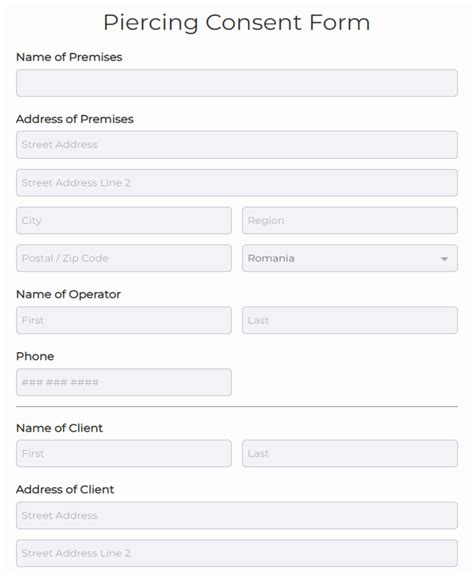Click the Name of Operator label

click(68, 294)
